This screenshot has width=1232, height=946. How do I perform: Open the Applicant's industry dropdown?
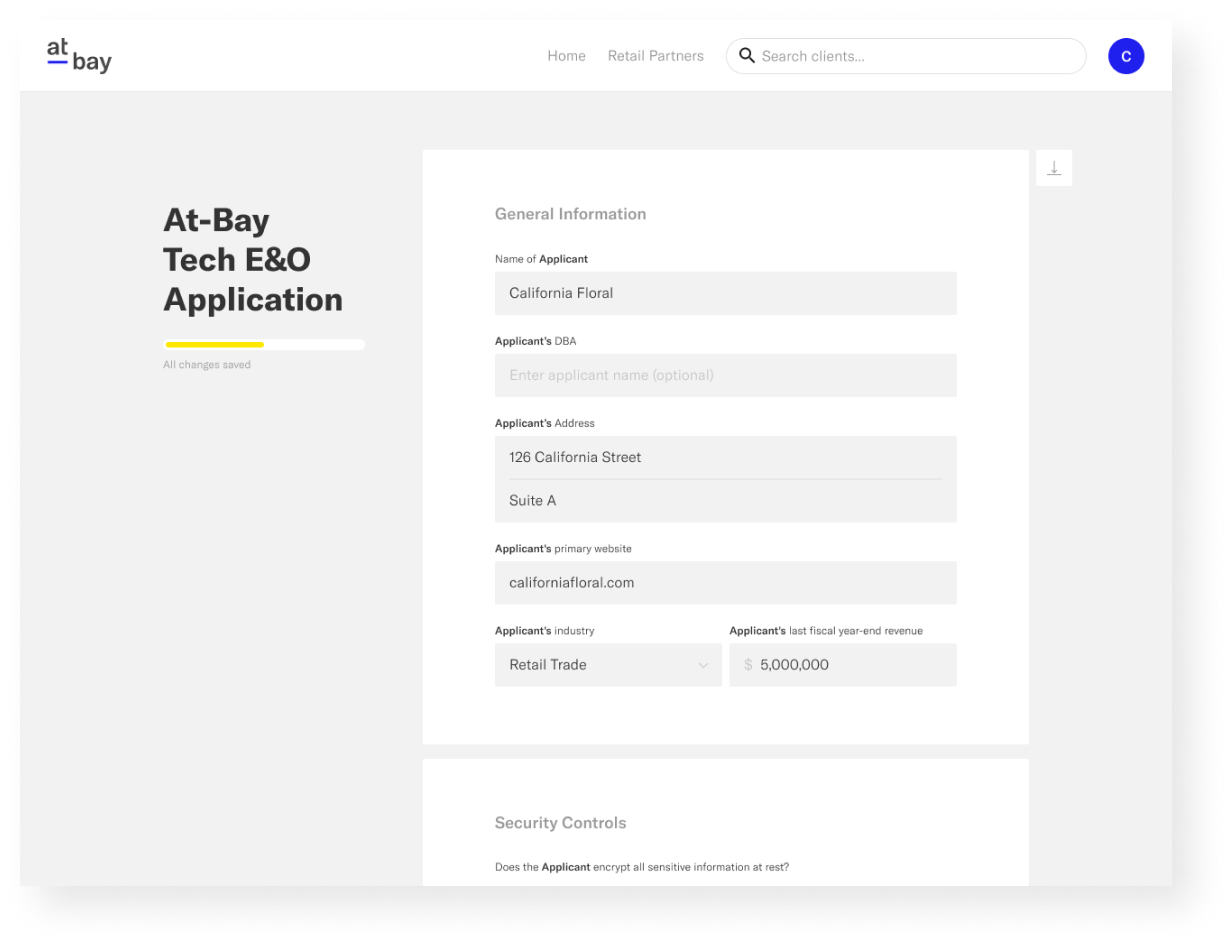coord(608,665)
